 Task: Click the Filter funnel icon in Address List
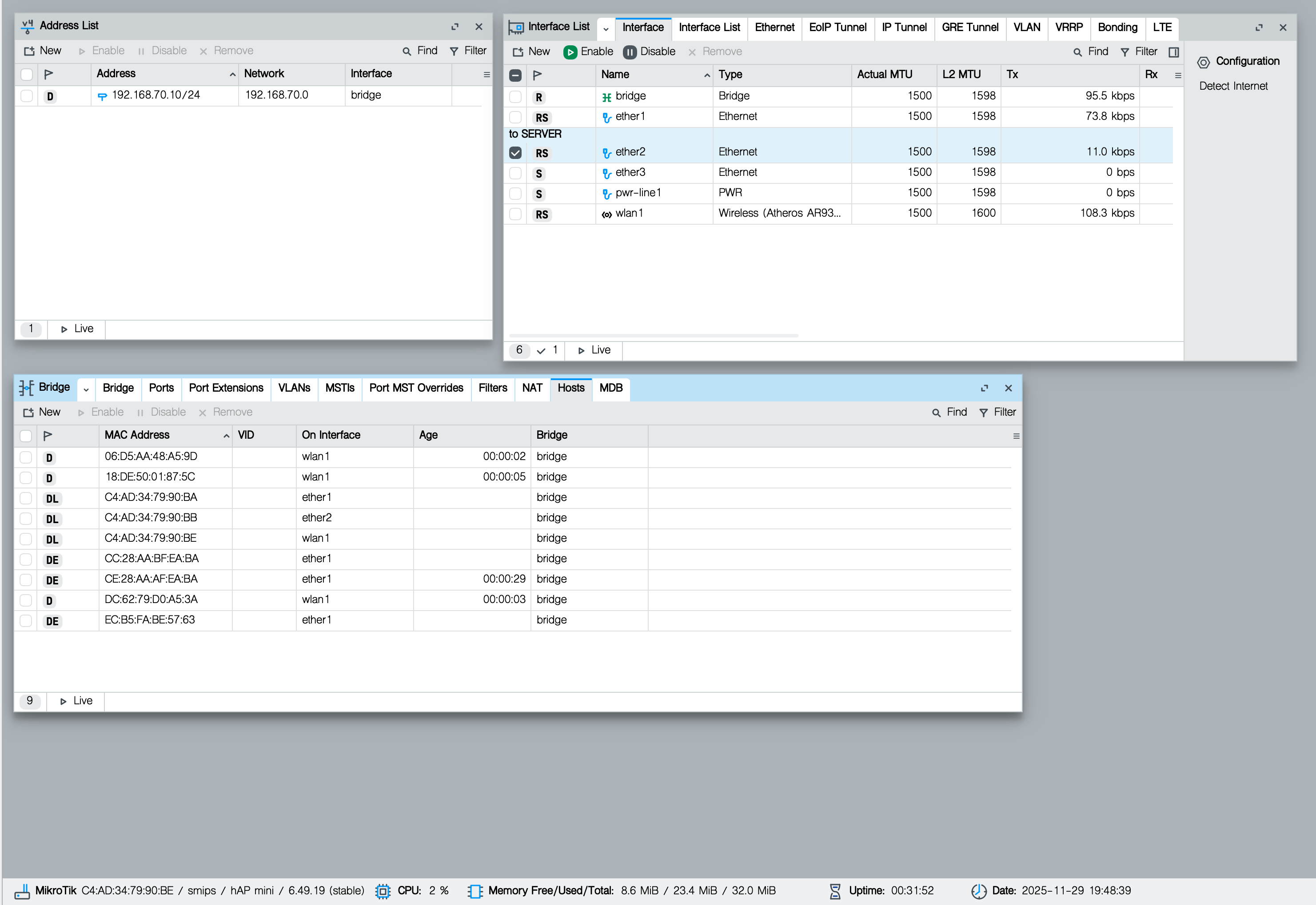click(x=454, y=51)
